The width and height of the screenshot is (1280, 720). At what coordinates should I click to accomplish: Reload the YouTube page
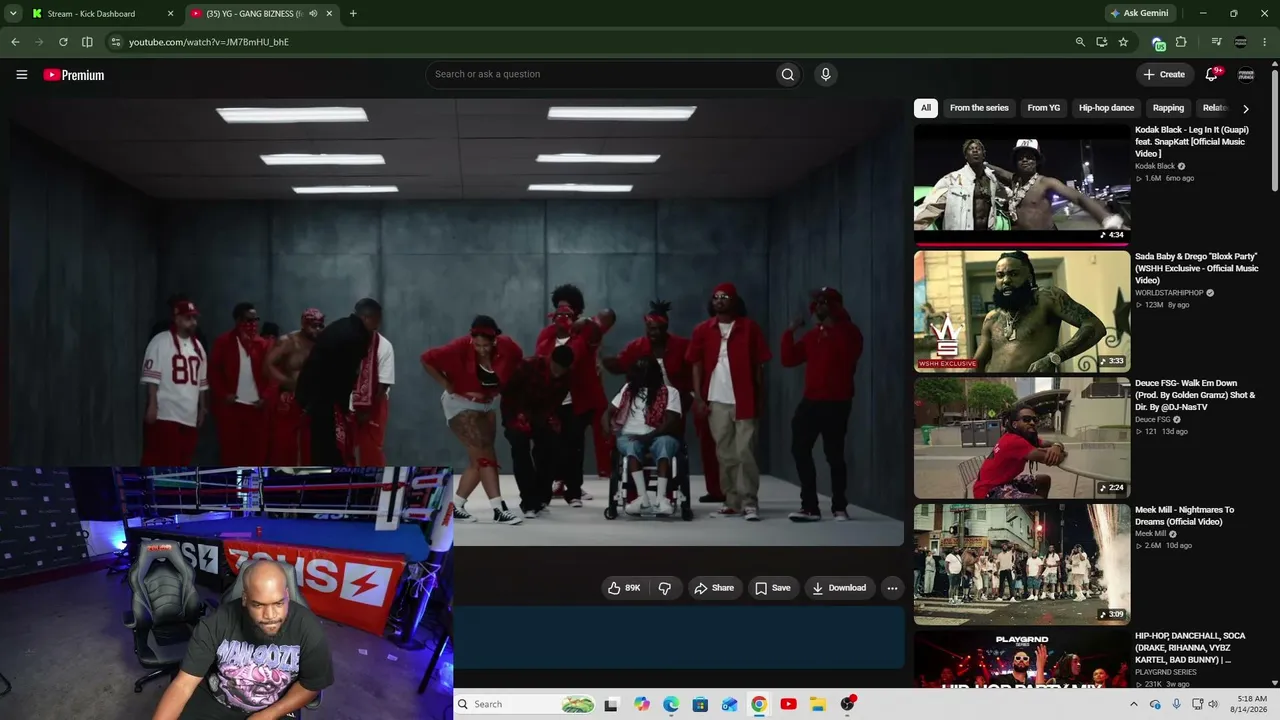point(63,42)
